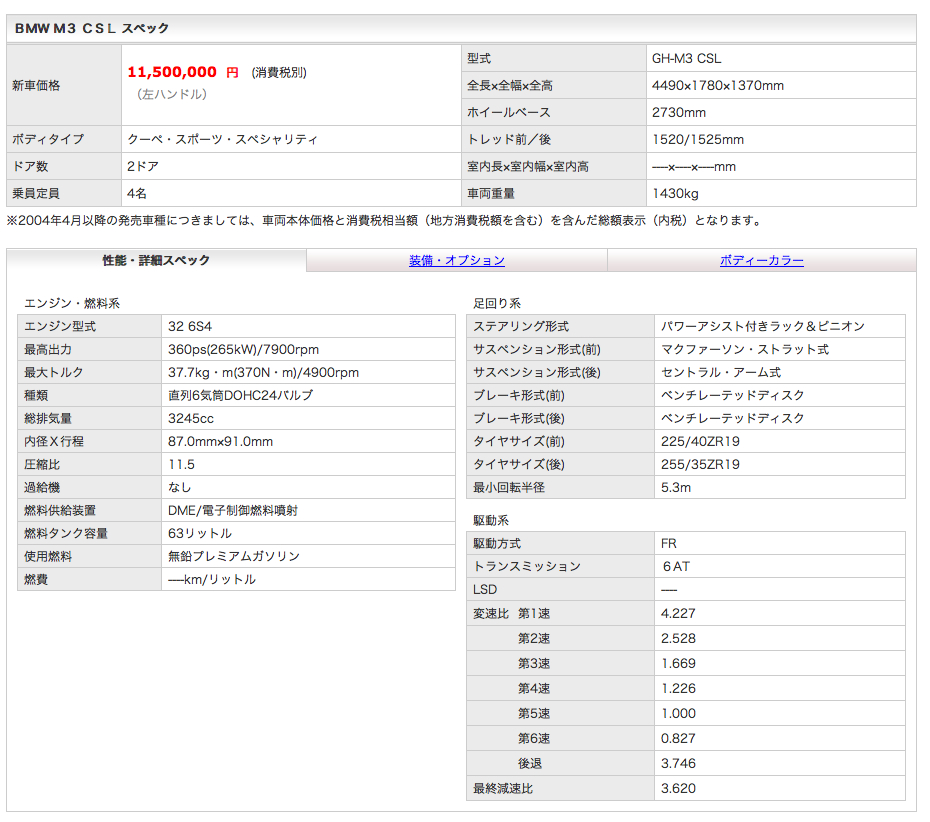Click the 255/35ZR19 rear tire size
The image size is (930, 822).
coord(700,464)
